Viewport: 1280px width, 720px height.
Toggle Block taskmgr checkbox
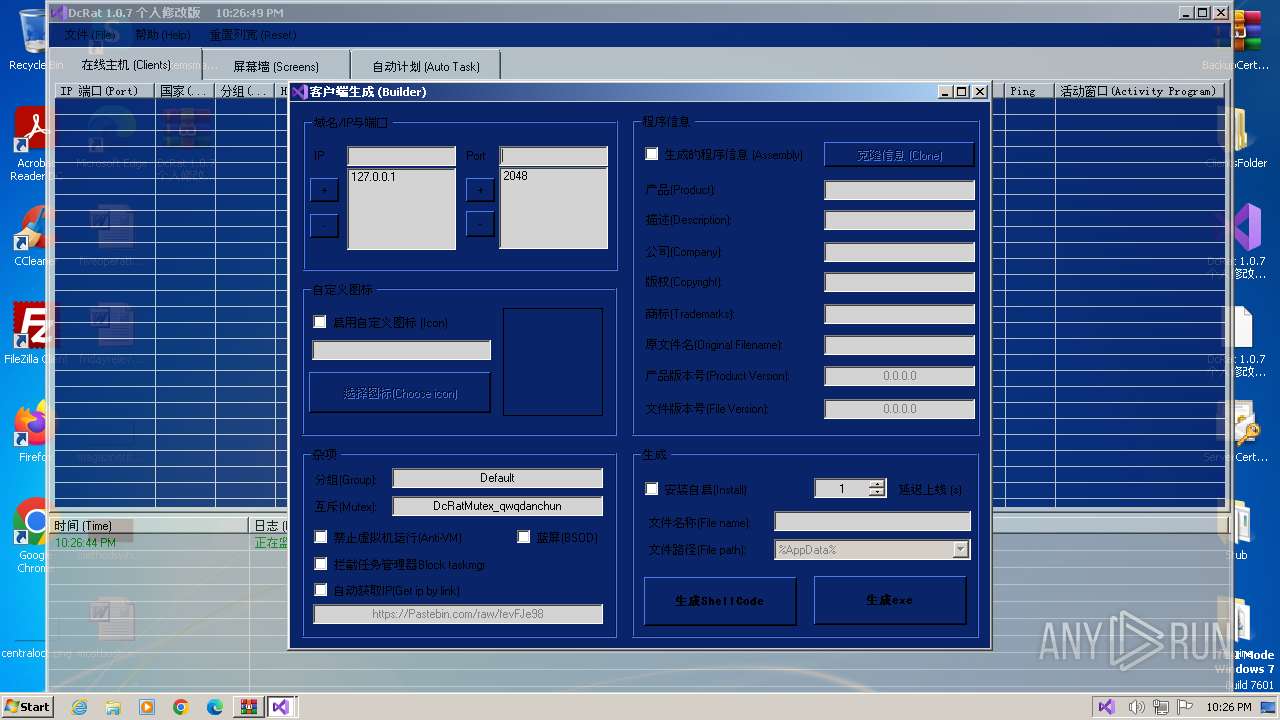(321, 564)
